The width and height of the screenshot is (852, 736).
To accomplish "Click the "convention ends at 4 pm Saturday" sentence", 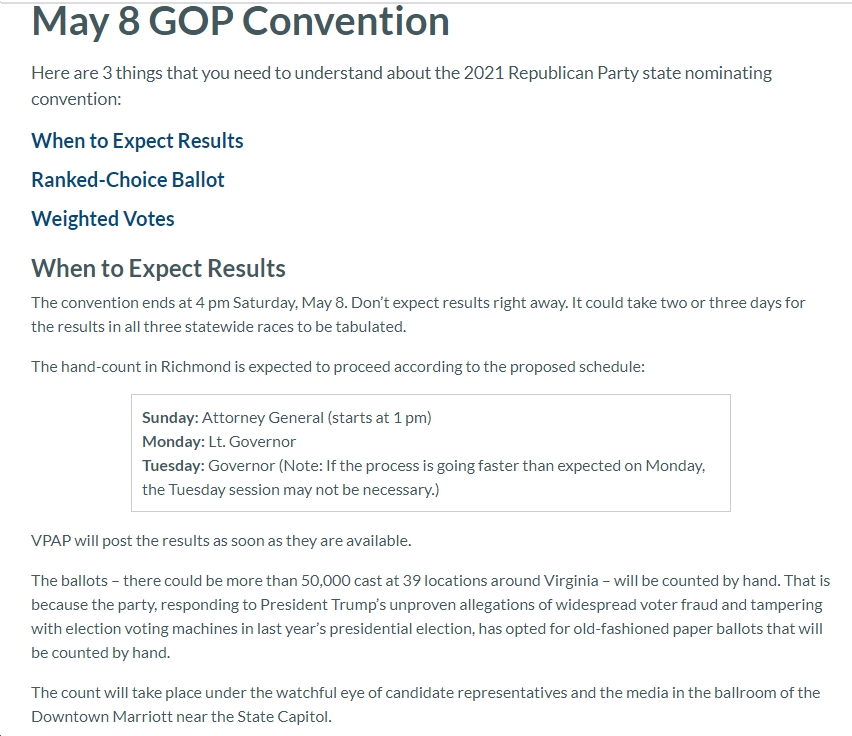I will pyautogui.click(x=418, y=314).
